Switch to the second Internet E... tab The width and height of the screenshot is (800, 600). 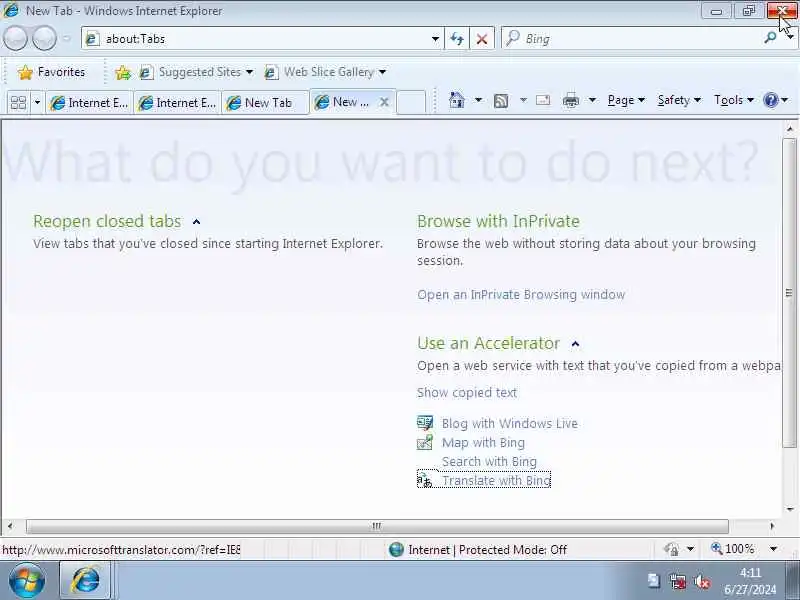(177, 103)
